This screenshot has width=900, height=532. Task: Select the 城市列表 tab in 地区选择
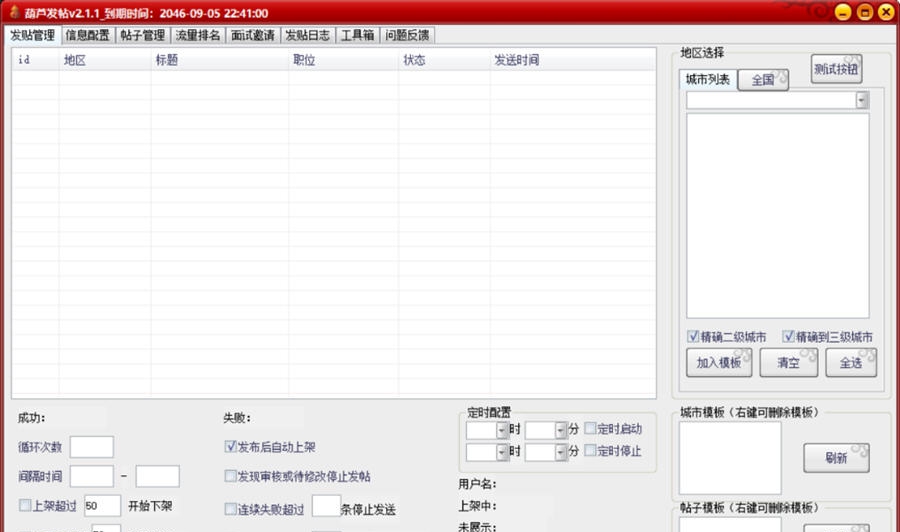708,79
